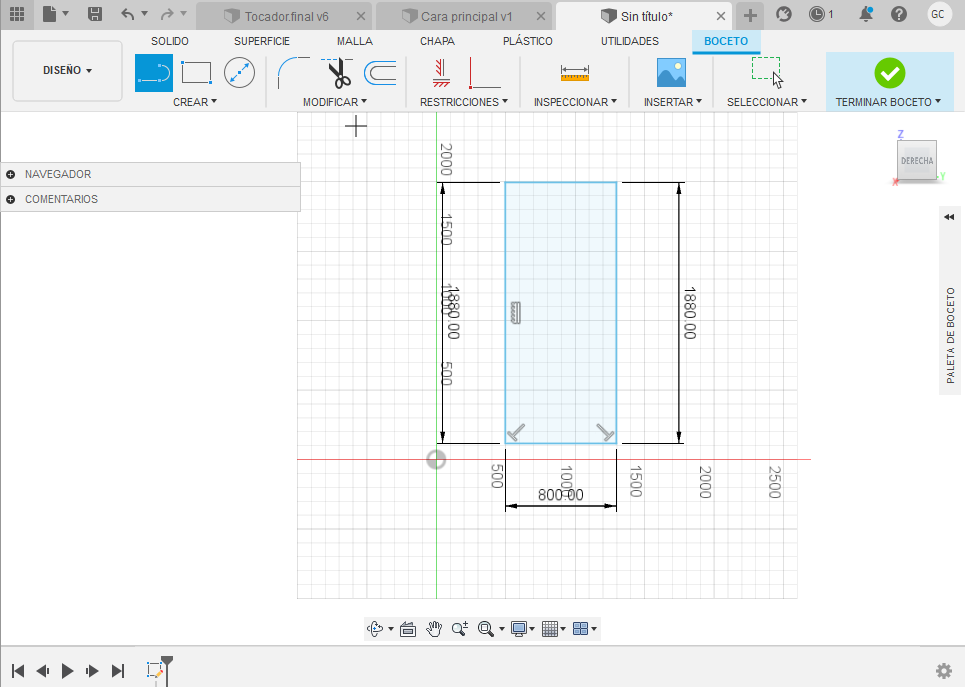Expand the COMENTARIOS panel
Image resolution: width=965 pixels, height=687 pixels.
tap(11, 199)
